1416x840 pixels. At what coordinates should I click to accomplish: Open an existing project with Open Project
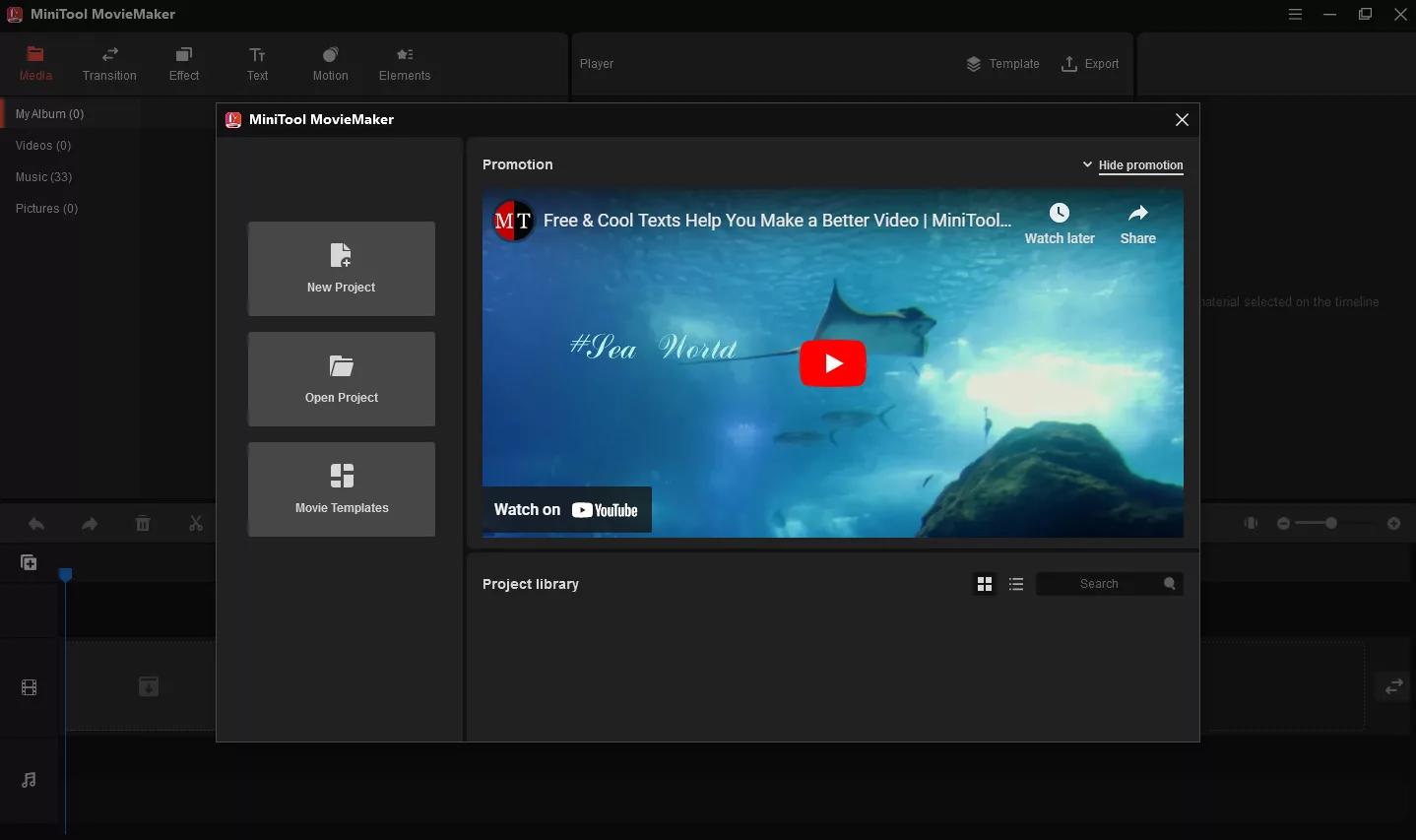pos(341,379)
